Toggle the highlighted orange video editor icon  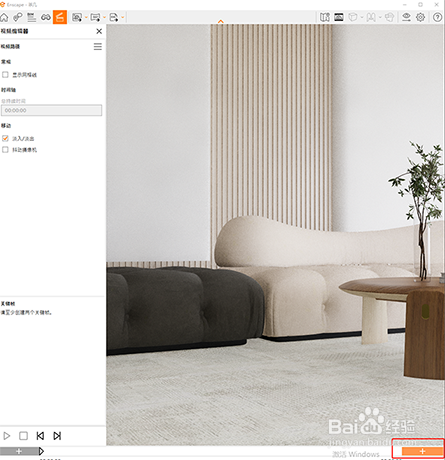pyautogui.click(x=60, y=17)
